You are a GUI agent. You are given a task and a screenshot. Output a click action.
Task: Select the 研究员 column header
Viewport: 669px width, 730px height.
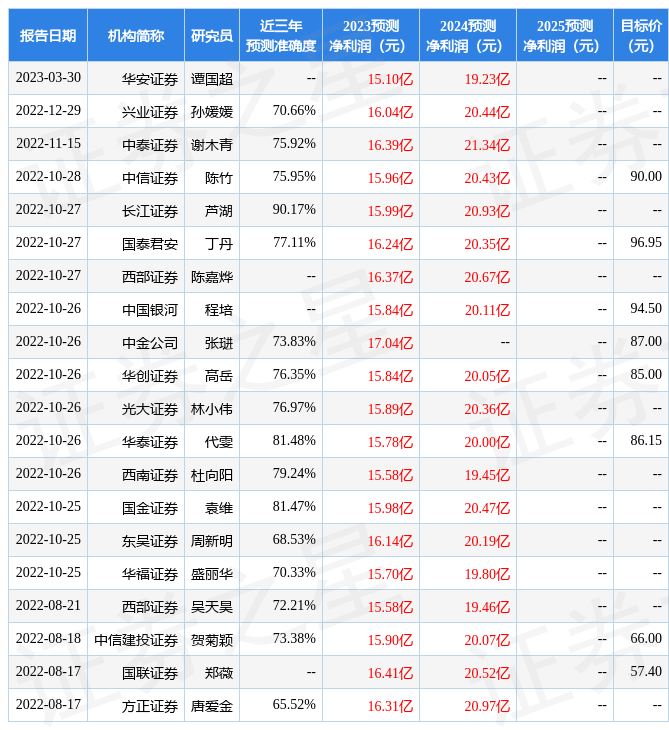[212, 36]
